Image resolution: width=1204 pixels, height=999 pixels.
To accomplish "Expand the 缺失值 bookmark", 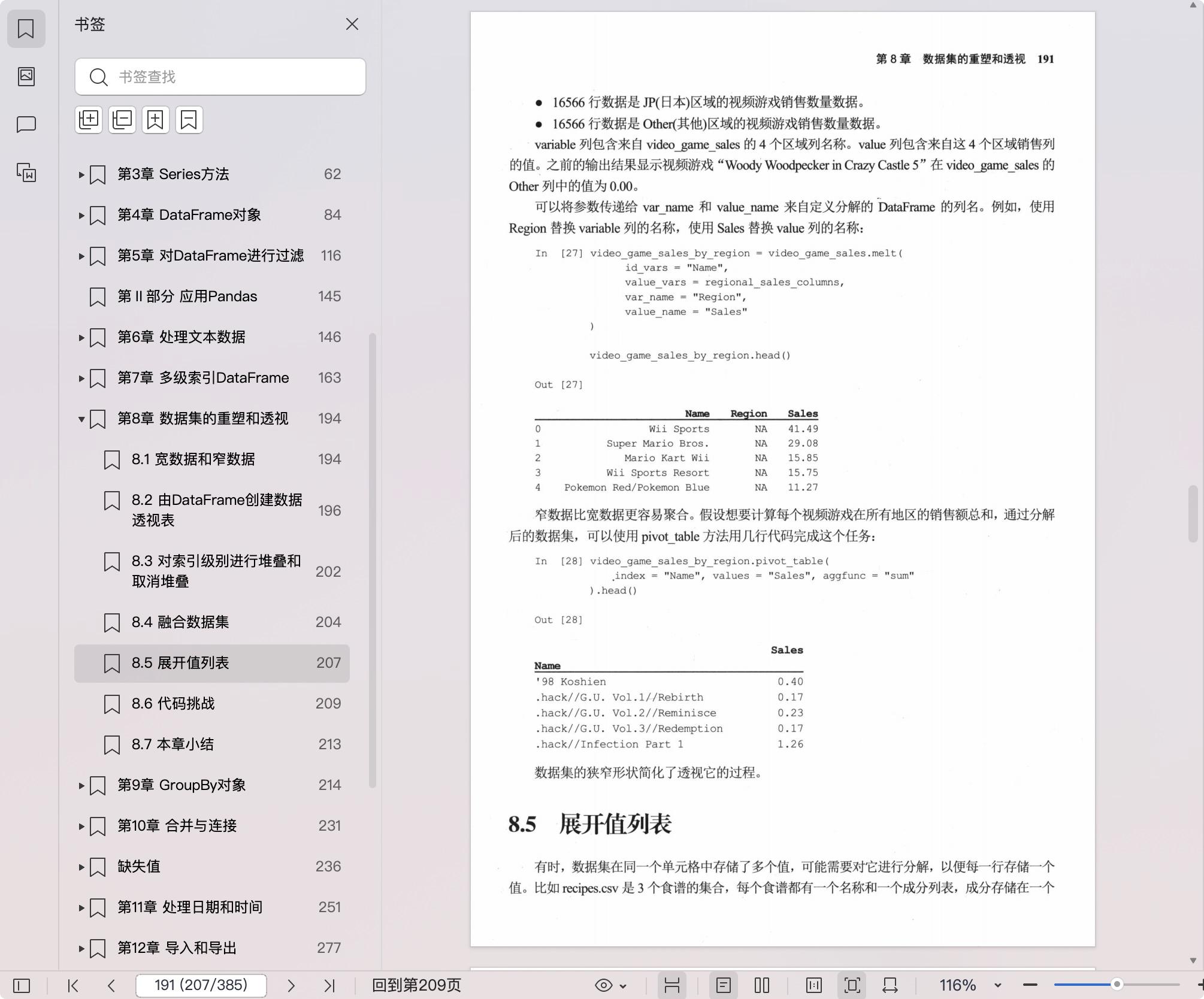I will (81, 867).
